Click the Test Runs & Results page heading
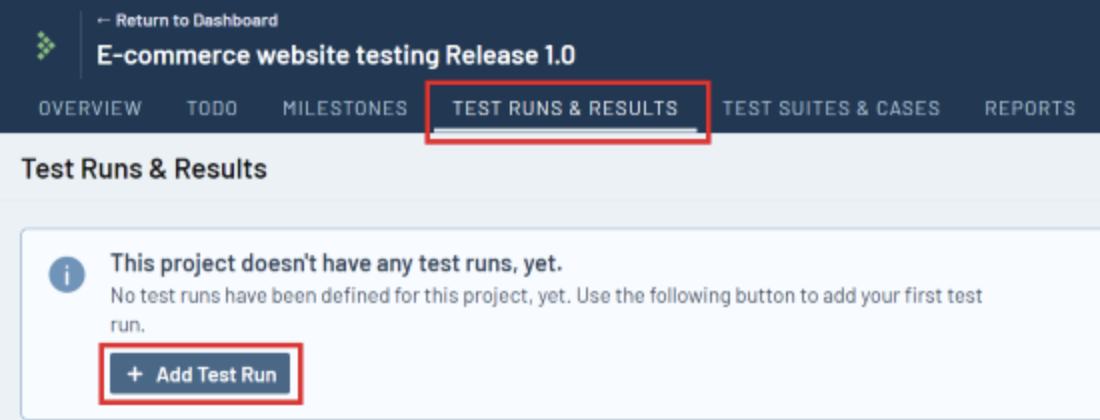This screenshot has width=1100, height=420. coord(144,169)
